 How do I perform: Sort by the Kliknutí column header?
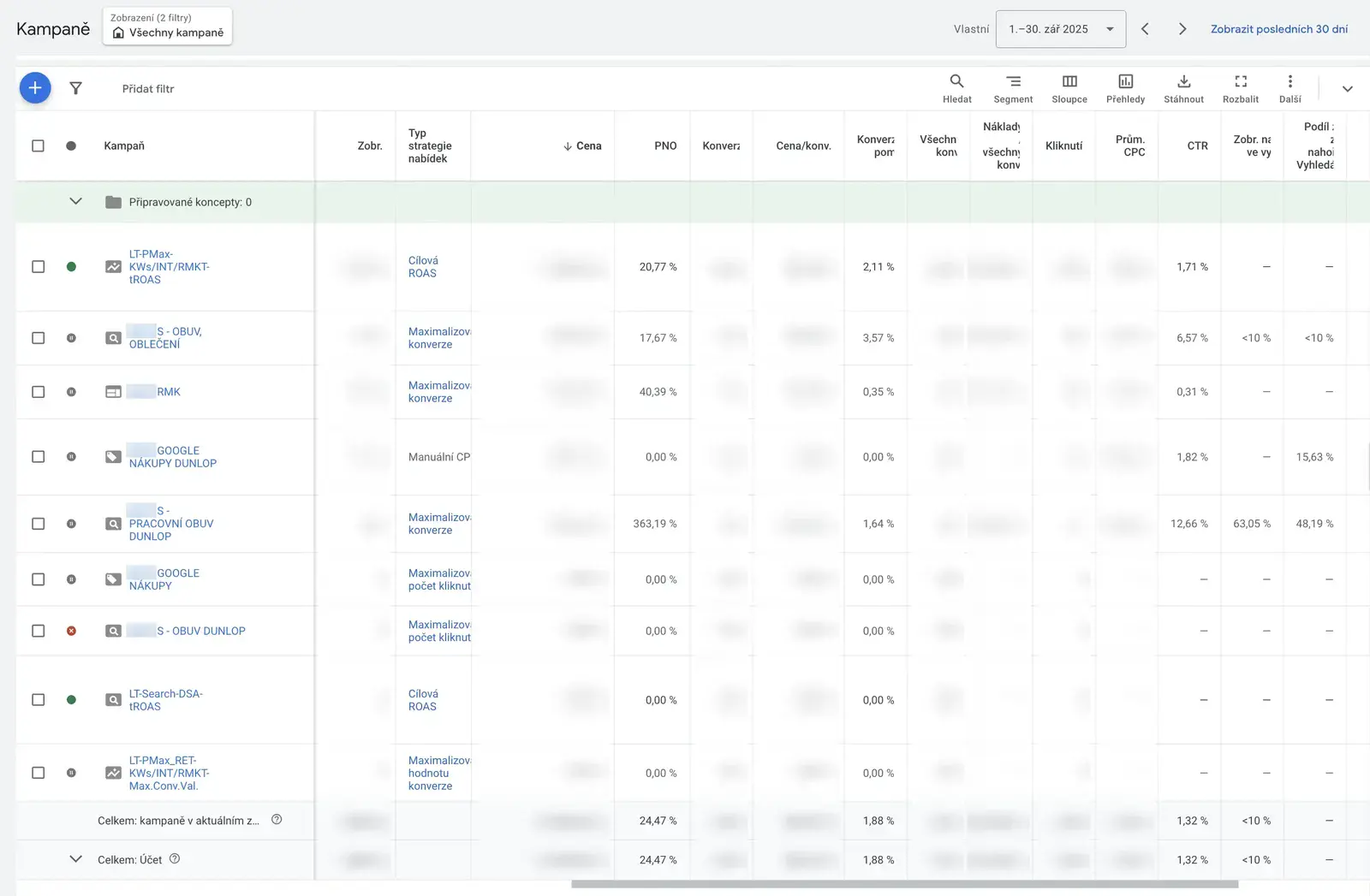(1063, 145)
